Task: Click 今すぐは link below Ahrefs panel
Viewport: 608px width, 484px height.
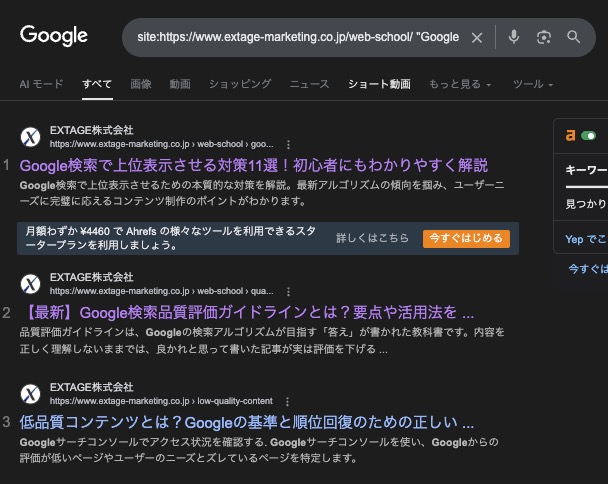Action: click(x=588, y=269)
